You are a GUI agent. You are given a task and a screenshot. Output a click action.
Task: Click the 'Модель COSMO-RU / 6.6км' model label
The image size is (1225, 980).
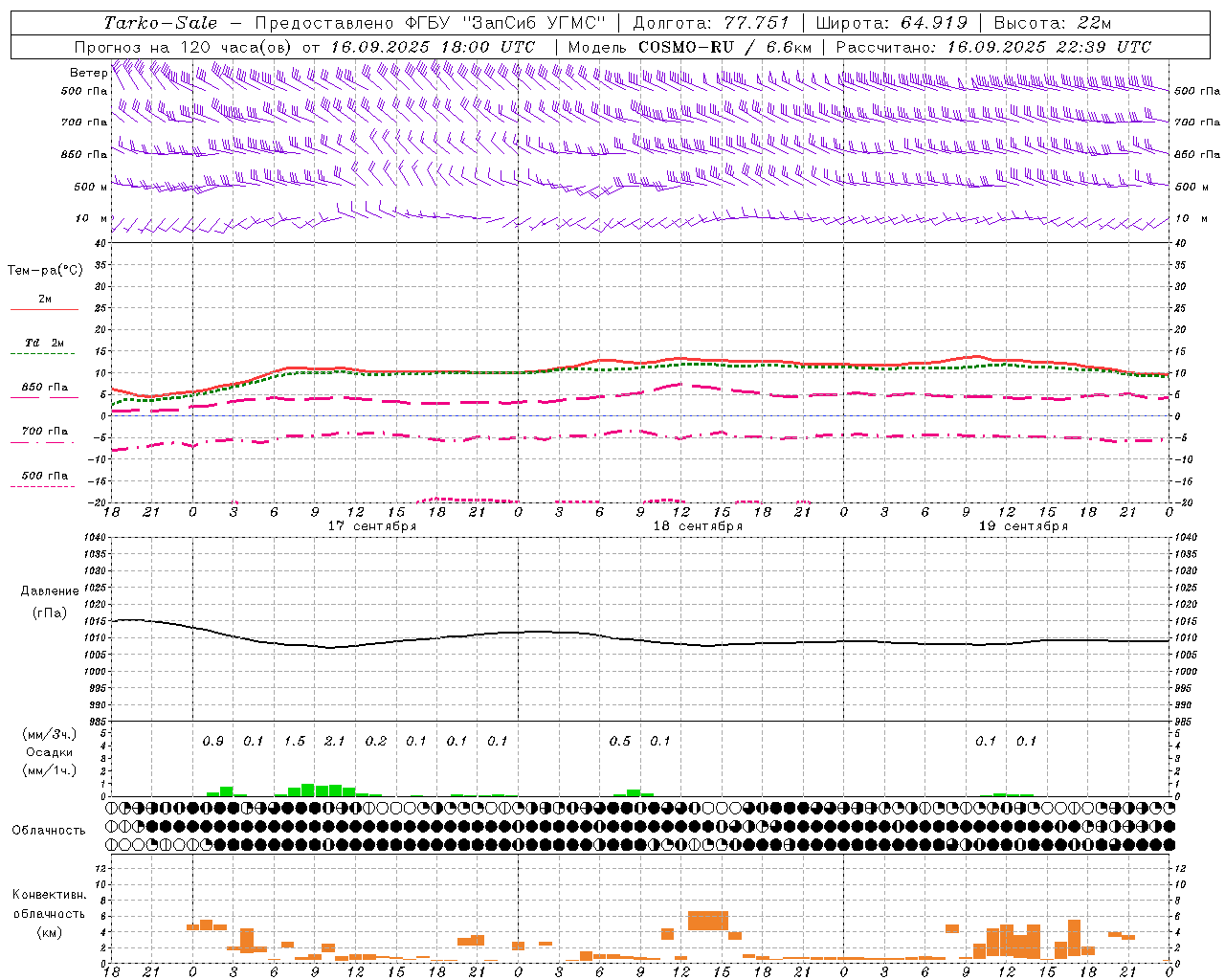[x=690, y=47]
